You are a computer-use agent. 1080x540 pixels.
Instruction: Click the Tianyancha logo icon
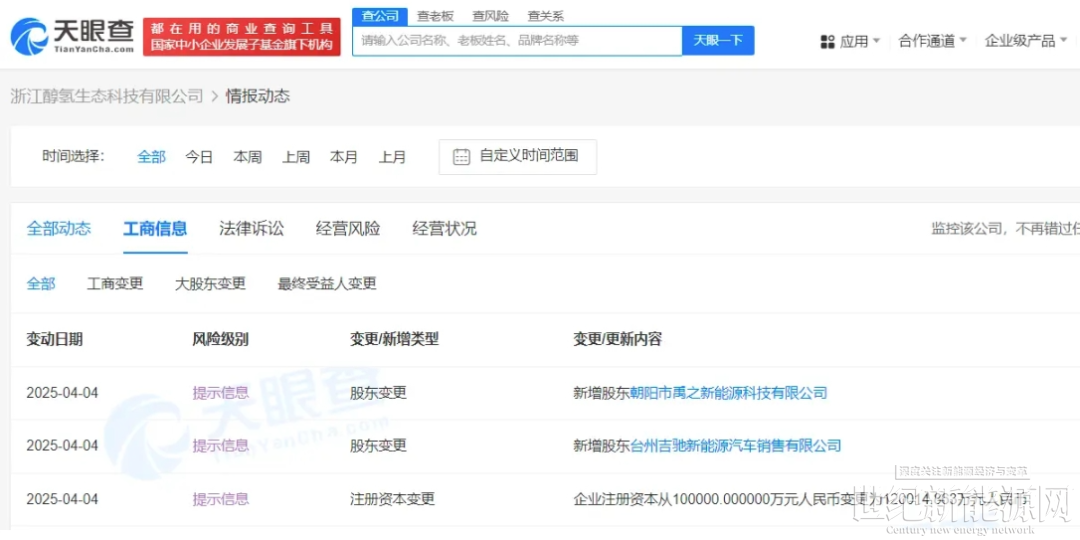(x=30, y=36)
